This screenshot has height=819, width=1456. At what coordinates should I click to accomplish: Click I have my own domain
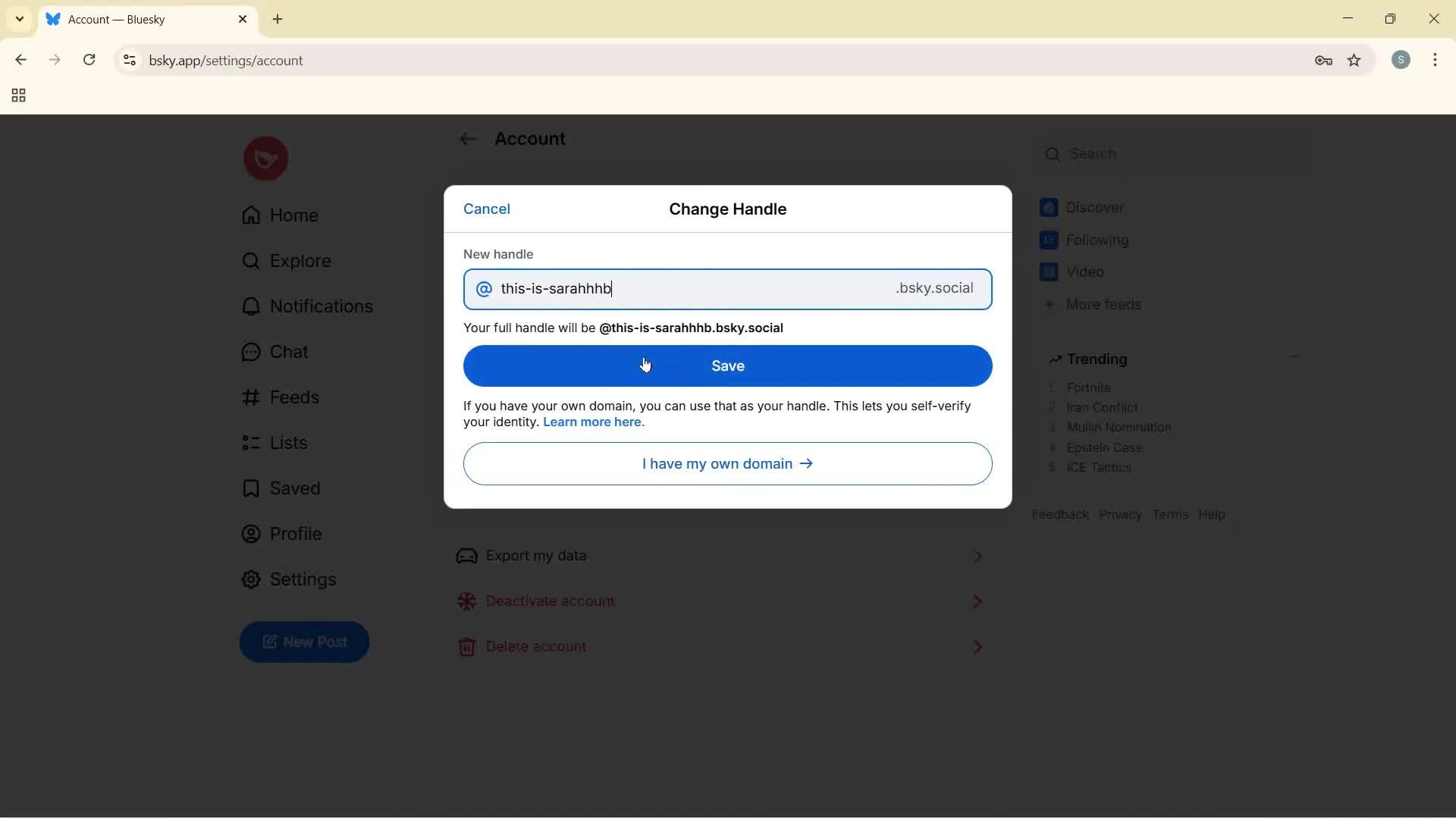tap(727, 463)
